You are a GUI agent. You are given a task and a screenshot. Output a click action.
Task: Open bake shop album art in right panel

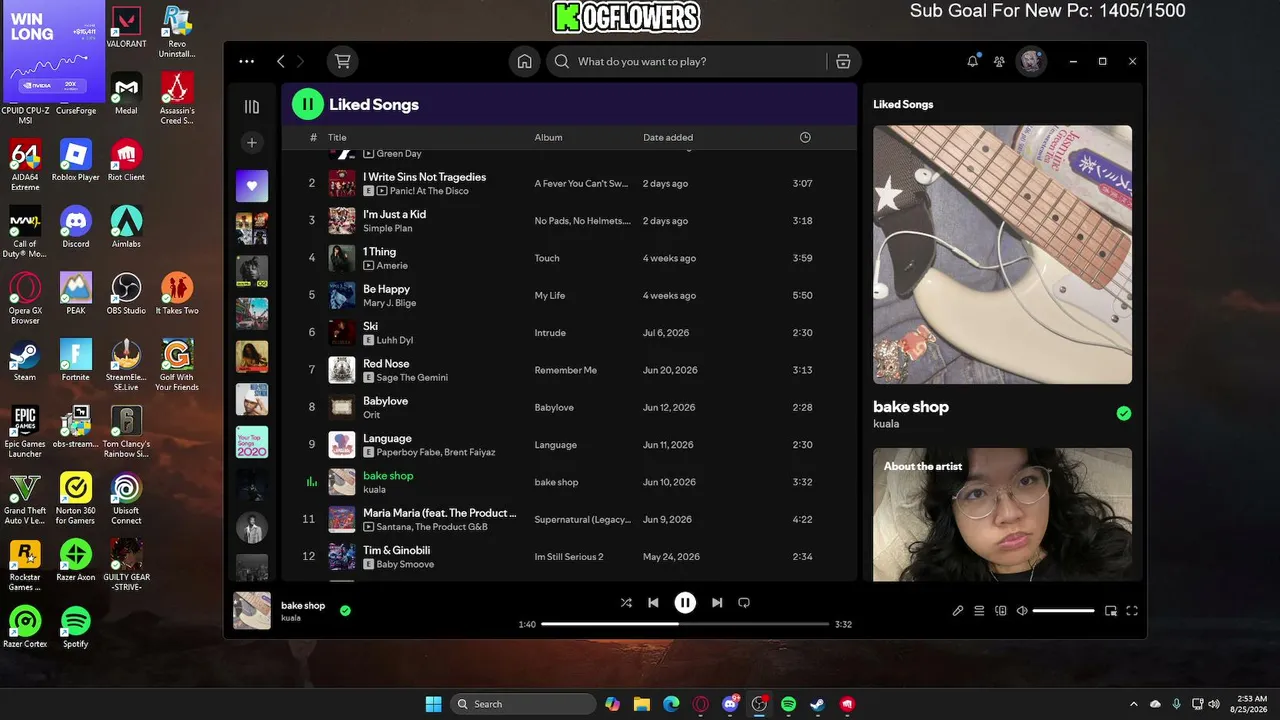coord(1002,254)
